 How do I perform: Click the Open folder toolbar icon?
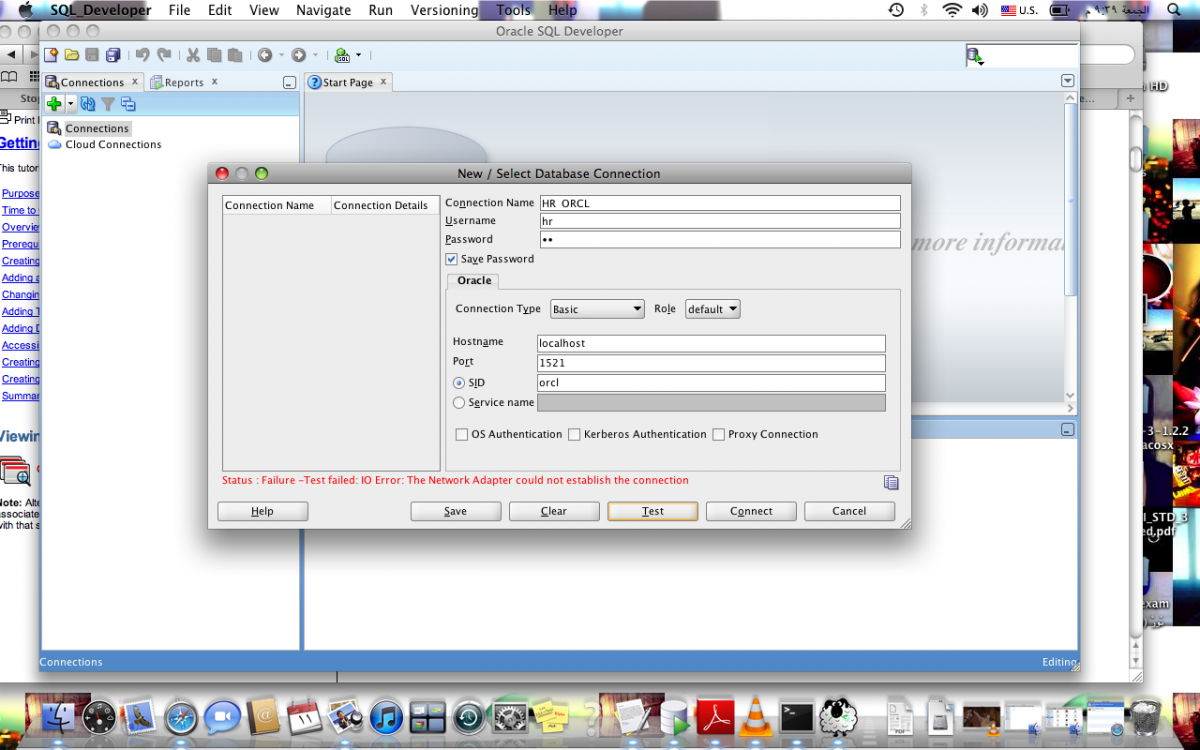pos(72,55)
